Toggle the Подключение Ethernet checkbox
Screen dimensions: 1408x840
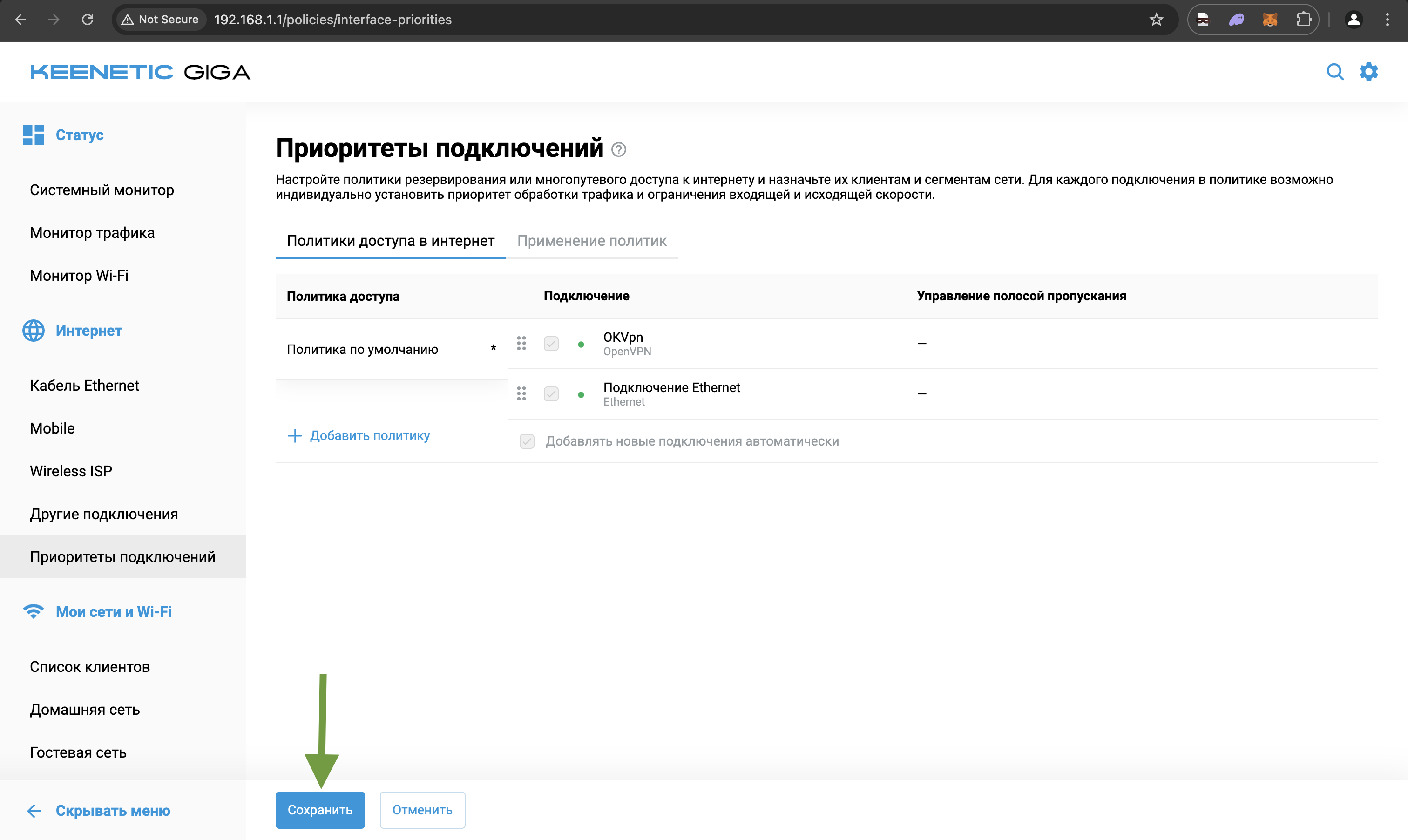coord(551,394)
